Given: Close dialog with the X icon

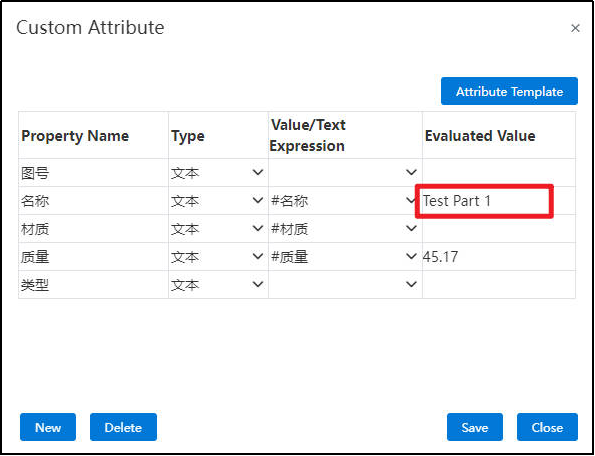Looking at the screenshot, I should [x=575, y=28].
